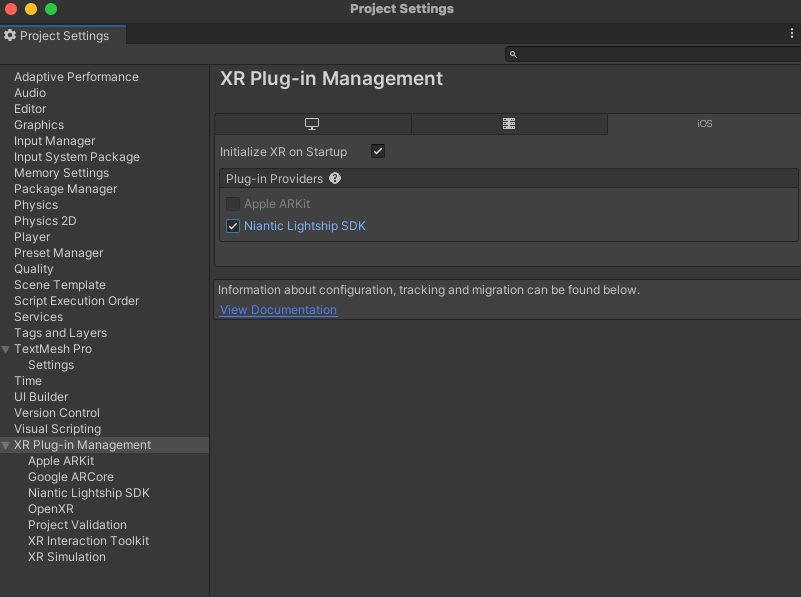Click the settings search field
Viewport: 801px width, 597px height.
(x=655, y=54)
